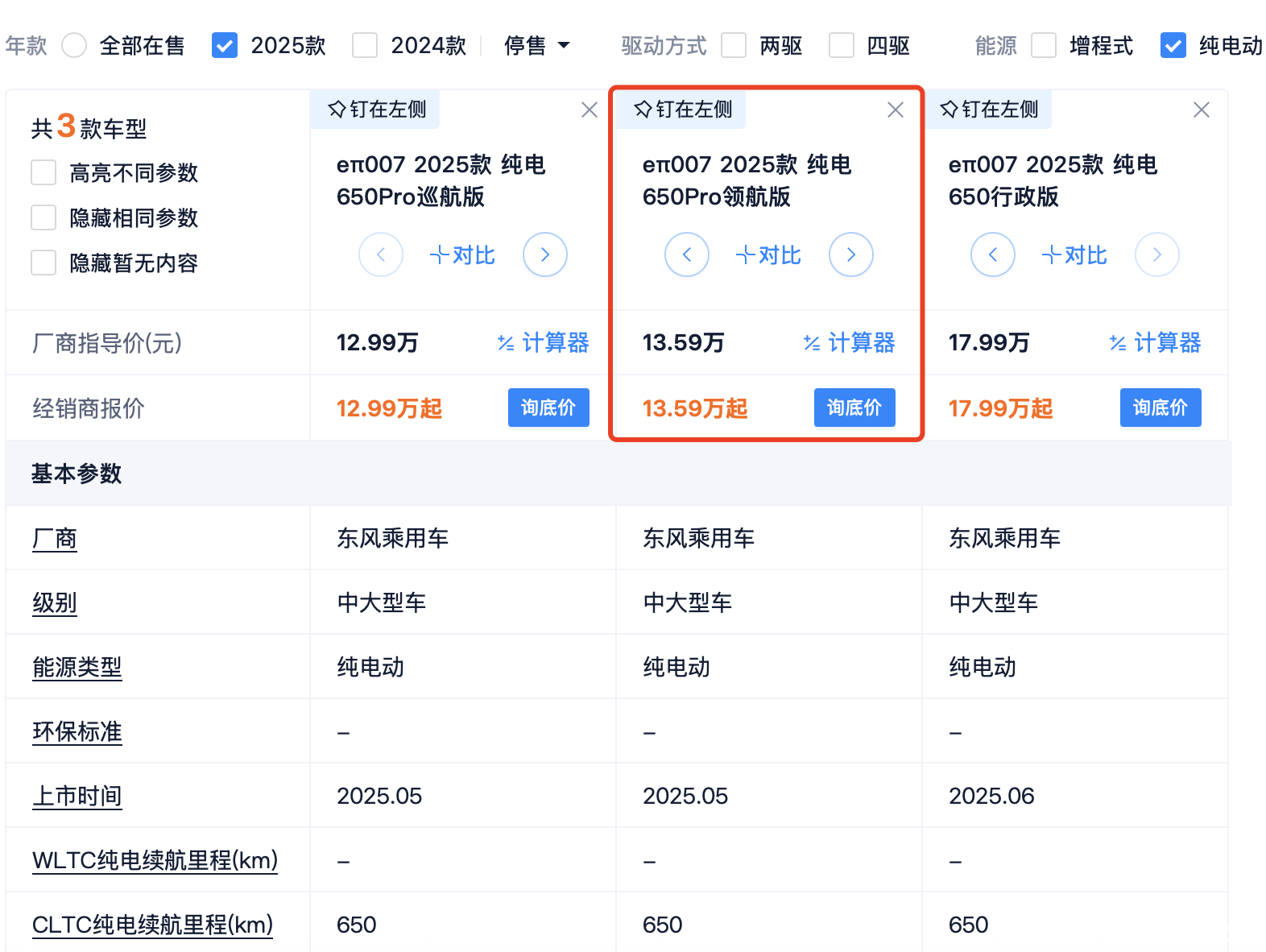This screenshot has width=1266, height=952.
Task: Remove 650Pro领航版 column with close icon
Action: (x=896, y=110)
